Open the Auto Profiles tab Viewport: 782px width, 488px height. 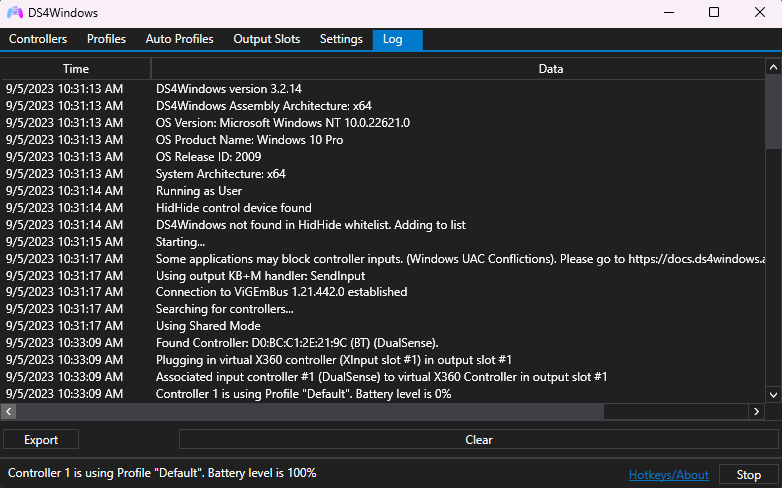[179, 39]
